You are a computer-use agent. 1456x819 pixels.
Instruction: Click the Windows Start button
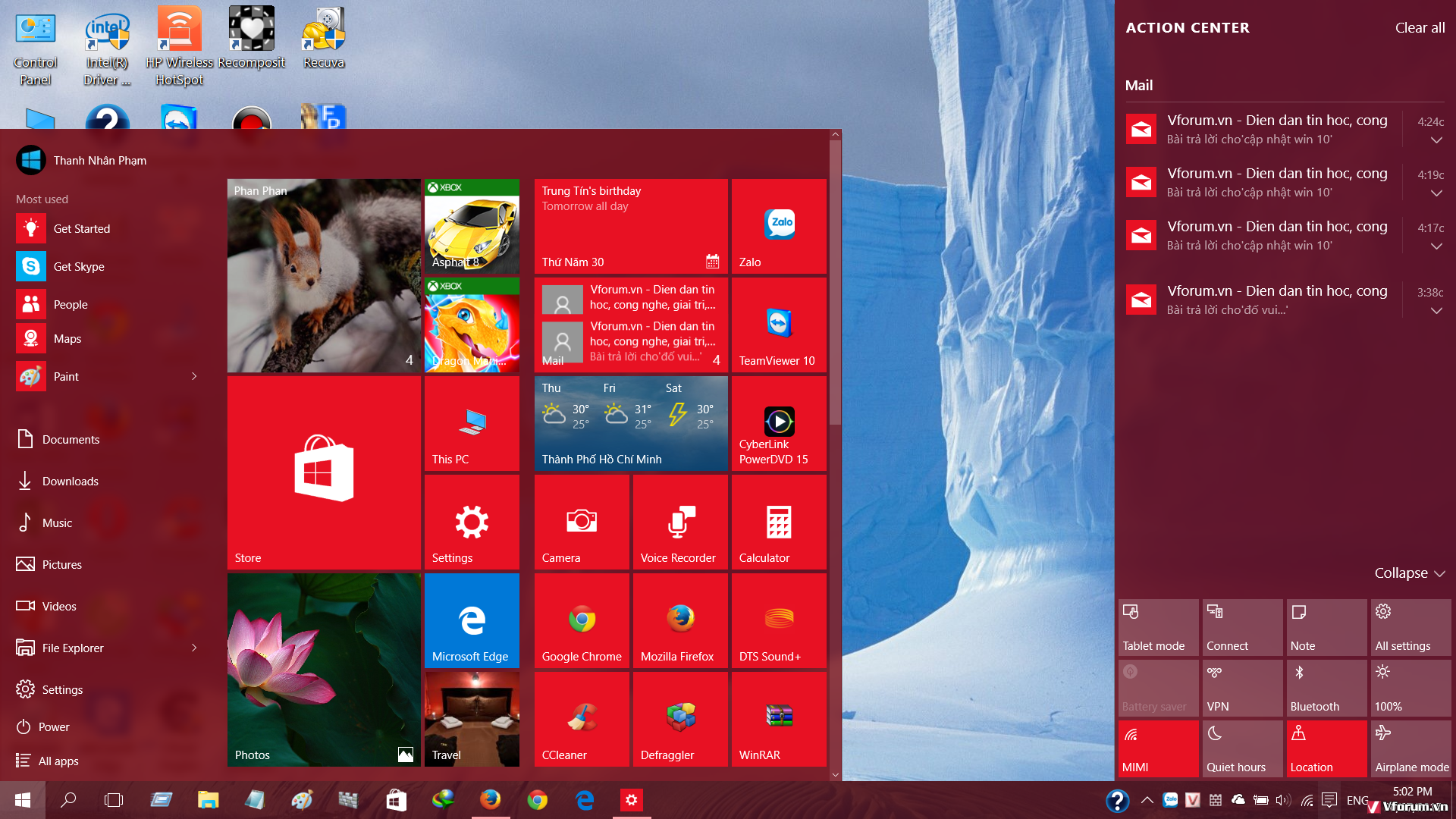tap(23, 800)
